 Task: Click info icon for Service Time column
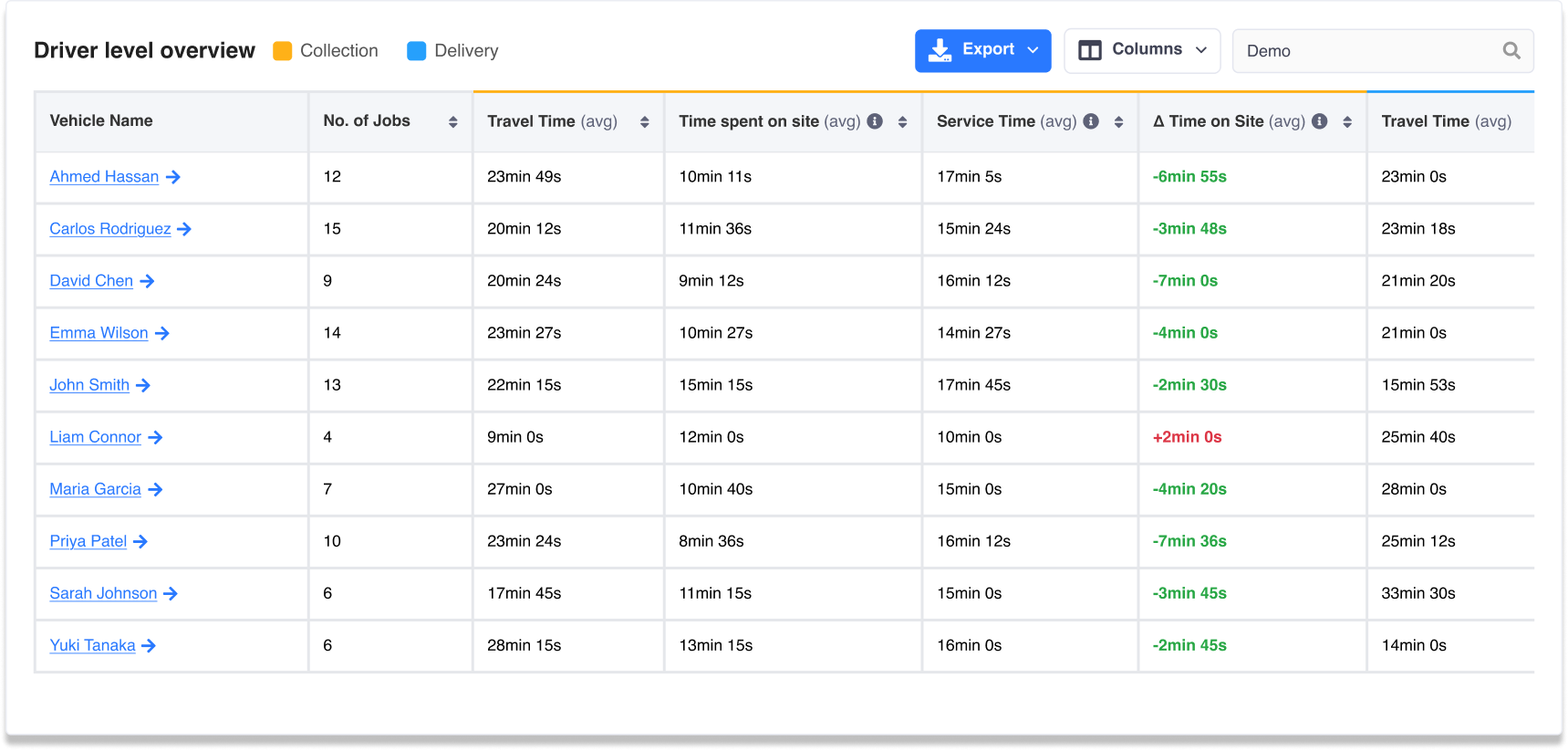pos(1091,121)
